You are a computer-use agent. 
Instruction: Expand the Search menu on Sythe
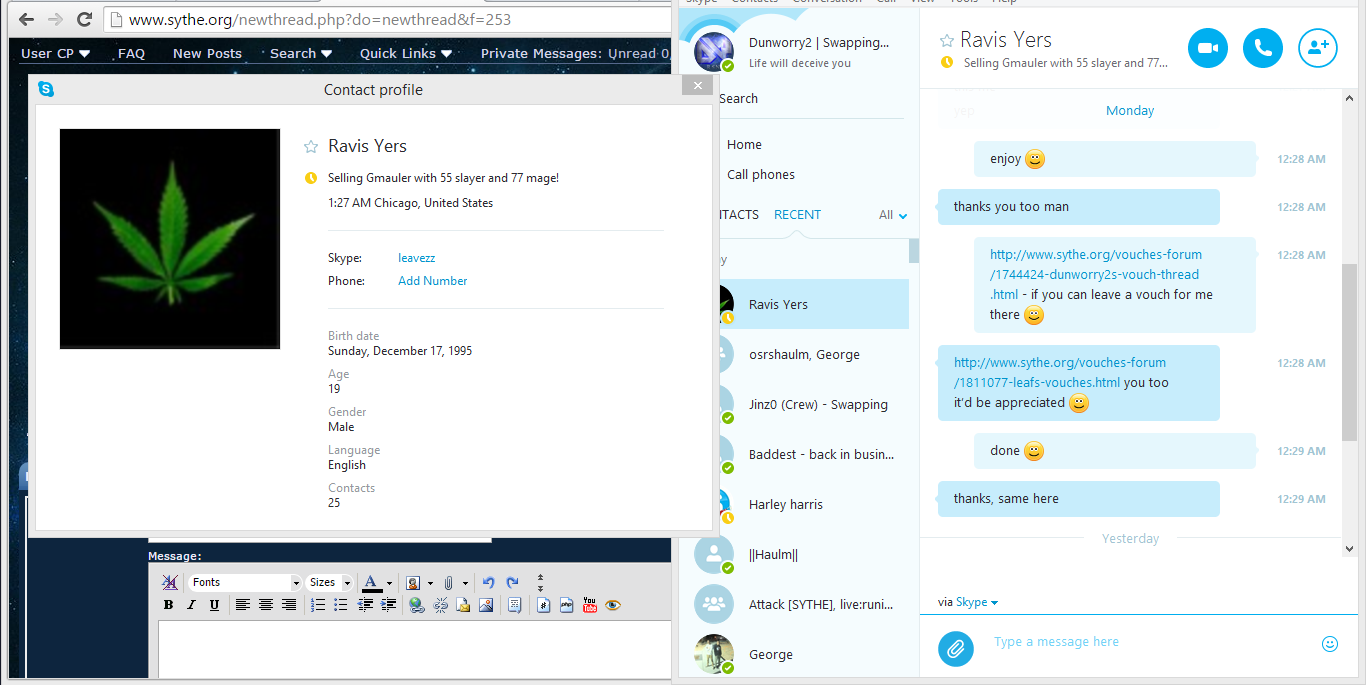[x=301, y=54]
